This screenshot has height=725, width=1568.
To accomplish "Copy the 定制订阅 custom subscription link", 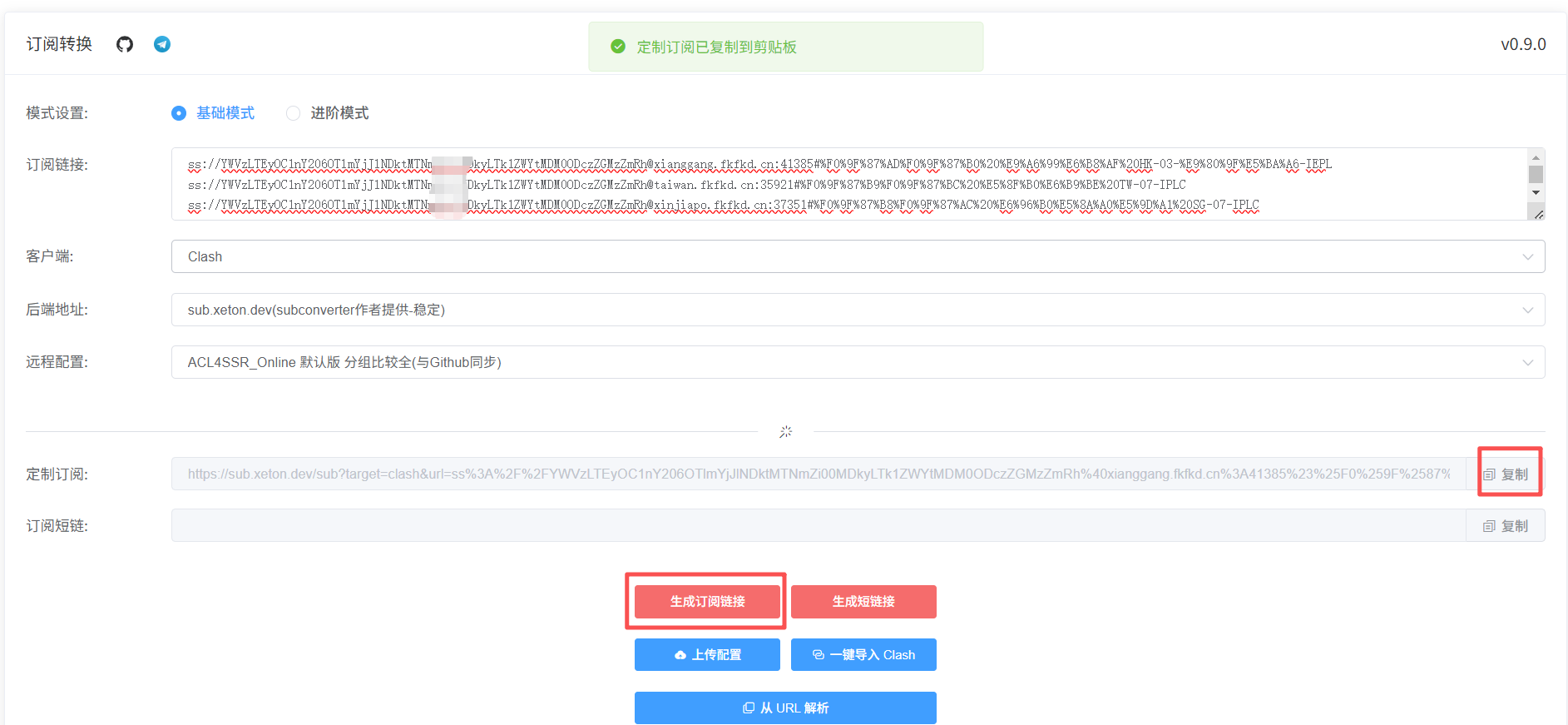I will pyautogui.click(x=1506, y=474).
